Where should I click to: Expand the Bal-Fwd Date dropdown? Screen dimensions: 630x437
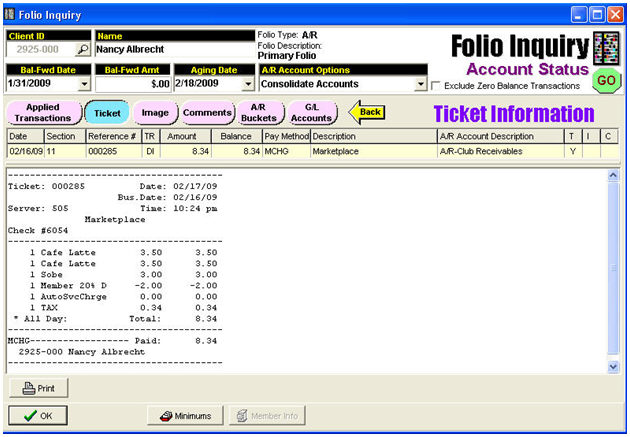[x=83, y=85]
